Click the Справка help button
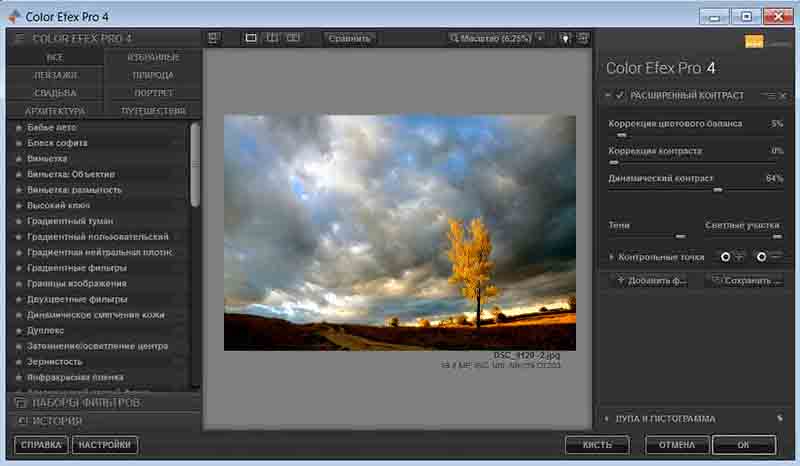Screen dimensions: 800x466 (41, 445)
